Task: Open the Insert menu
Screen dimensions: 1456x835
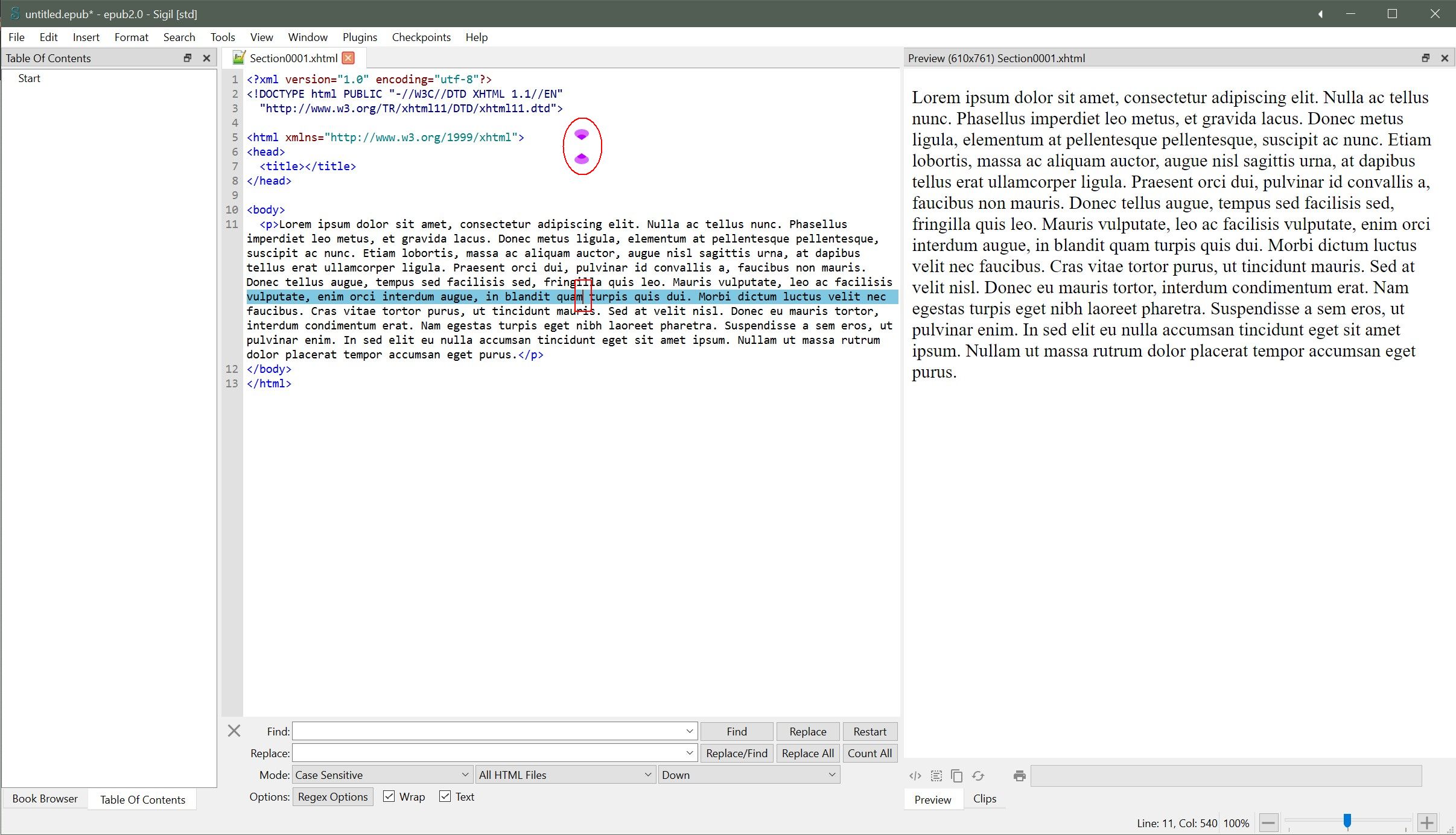Action: [86, 37]
